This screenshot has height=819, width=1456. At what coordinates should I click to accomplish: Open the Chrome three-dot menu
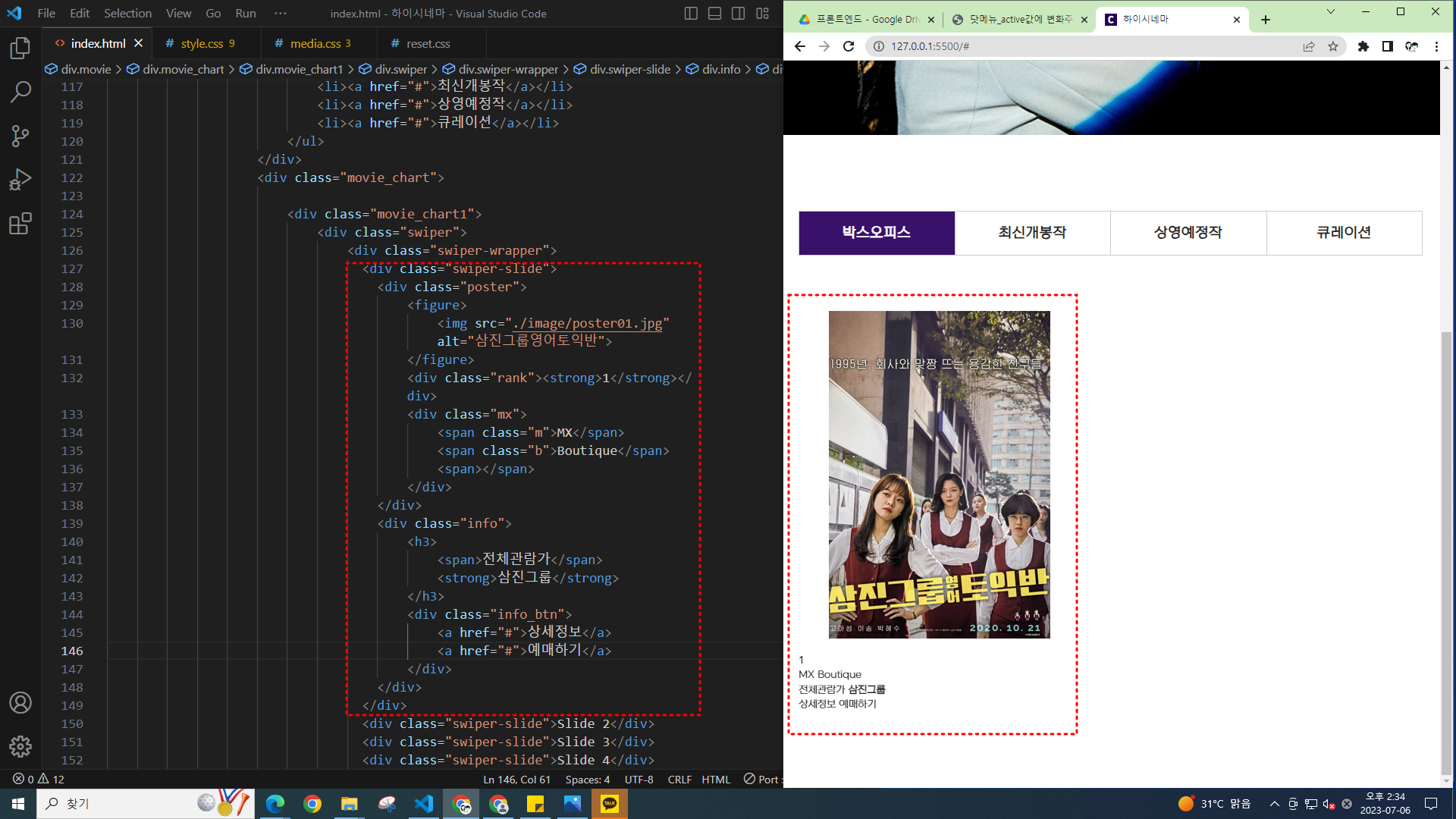tap(1436, 46)
